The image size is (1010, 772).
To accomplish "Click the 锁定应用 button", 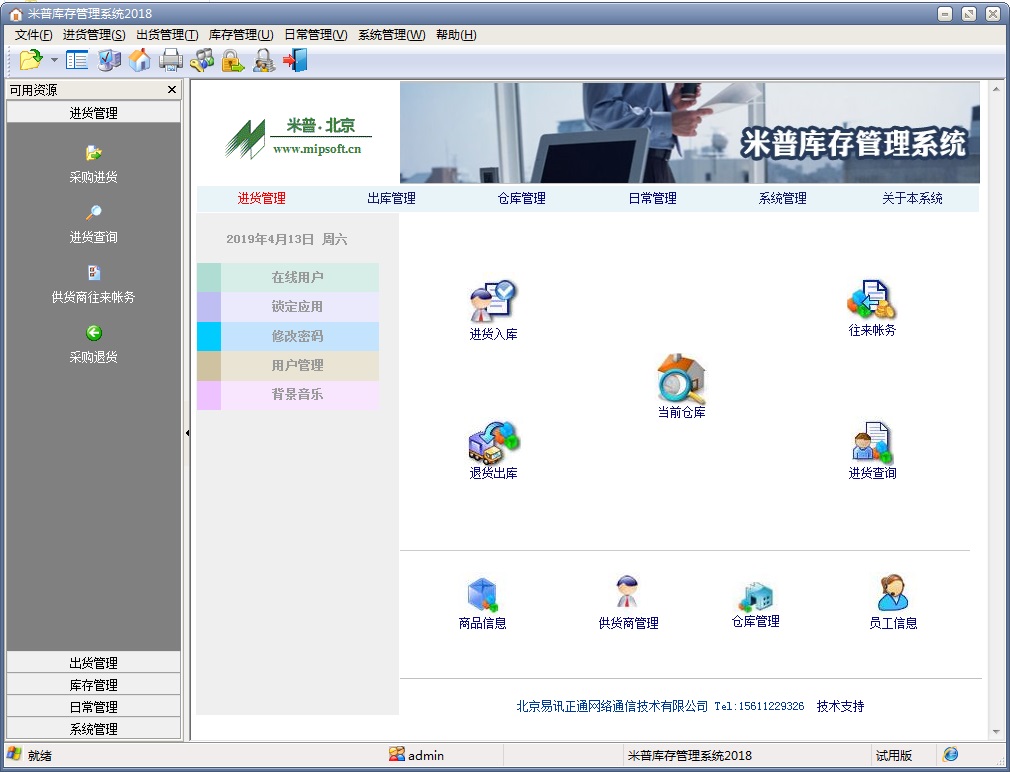I will tap(288, 306).
